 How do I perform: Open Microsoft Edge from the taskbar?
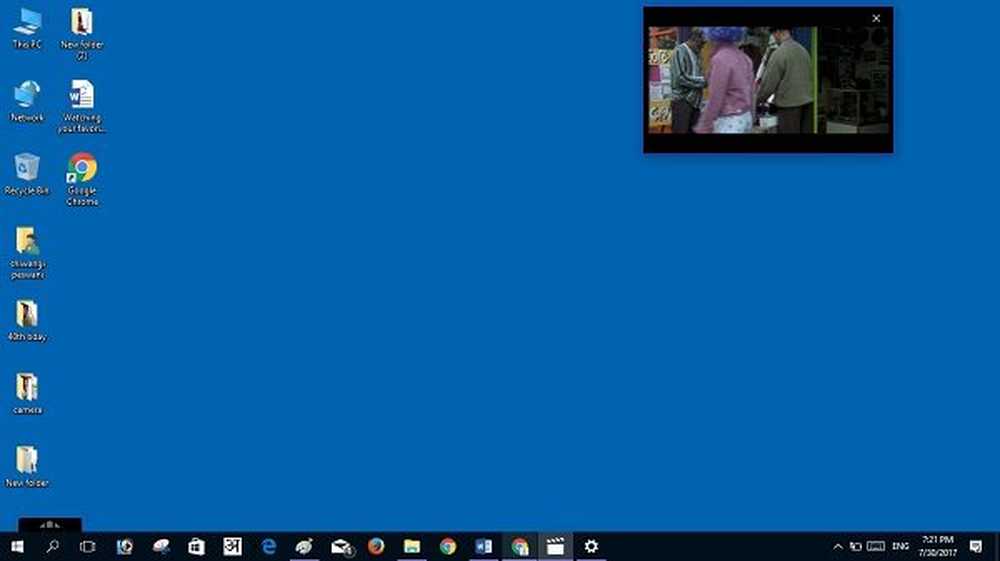click(269, 546)
